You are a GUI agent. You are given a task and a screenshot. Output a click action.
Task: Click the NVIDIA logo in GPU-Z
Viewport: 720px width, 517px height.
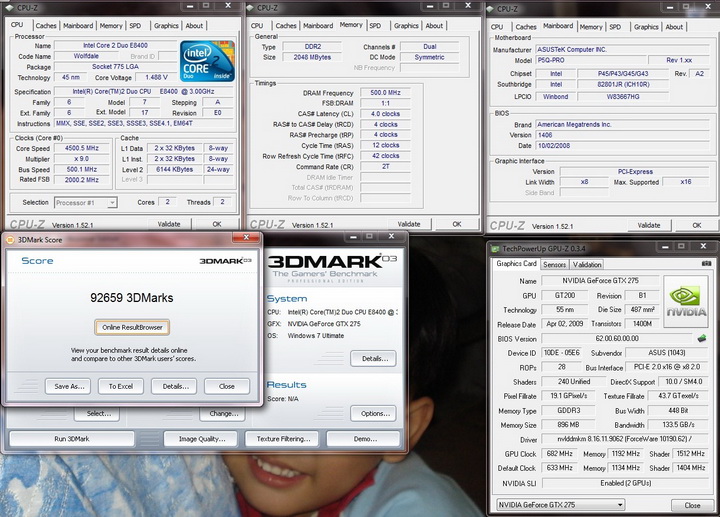686,301
